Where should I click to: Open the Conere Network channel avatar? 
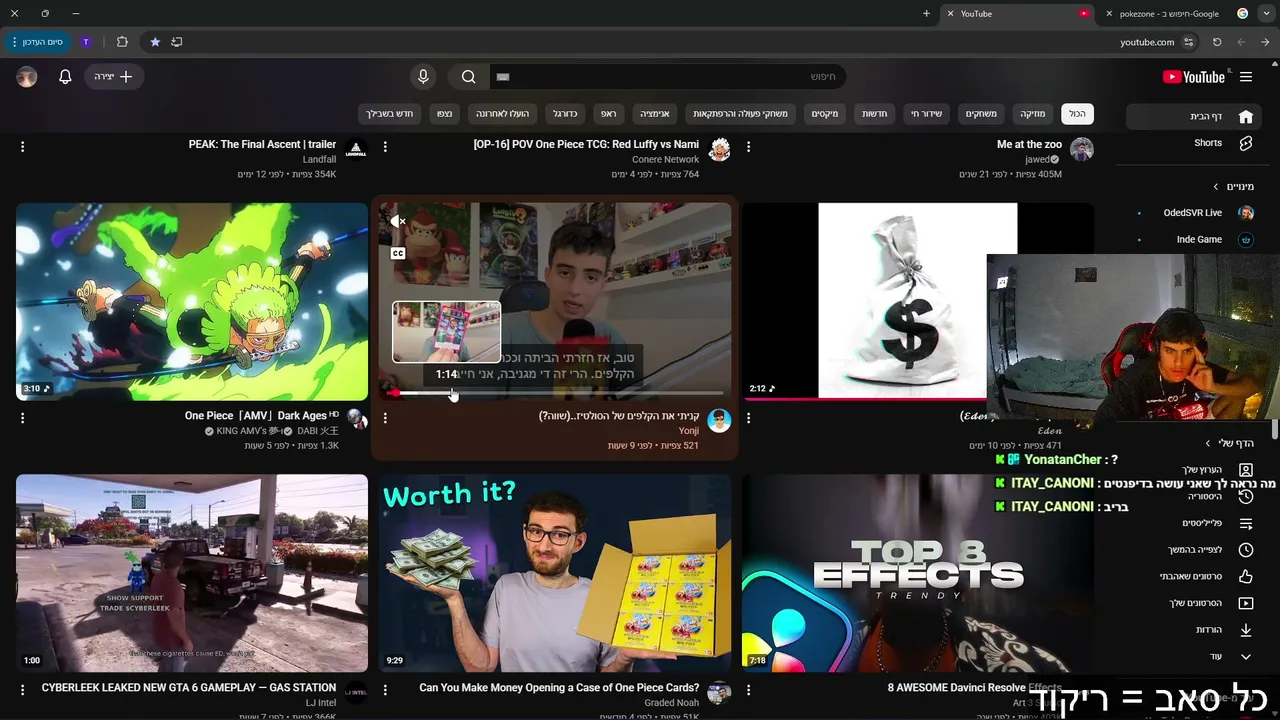[719, 150]
